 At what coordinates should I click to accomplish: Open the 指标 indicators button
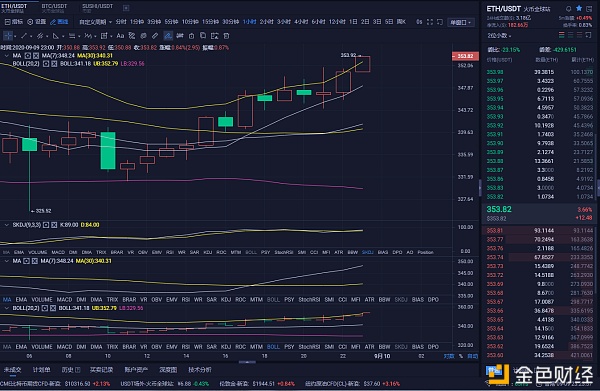point(14,22)
